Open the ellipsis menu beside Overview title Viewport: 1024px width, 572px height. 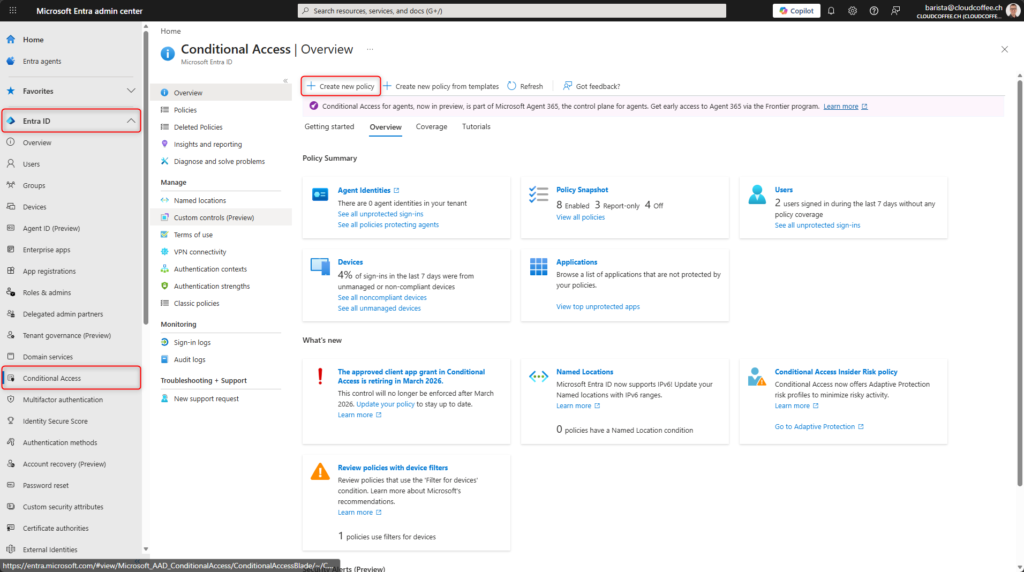coord(370,50)
